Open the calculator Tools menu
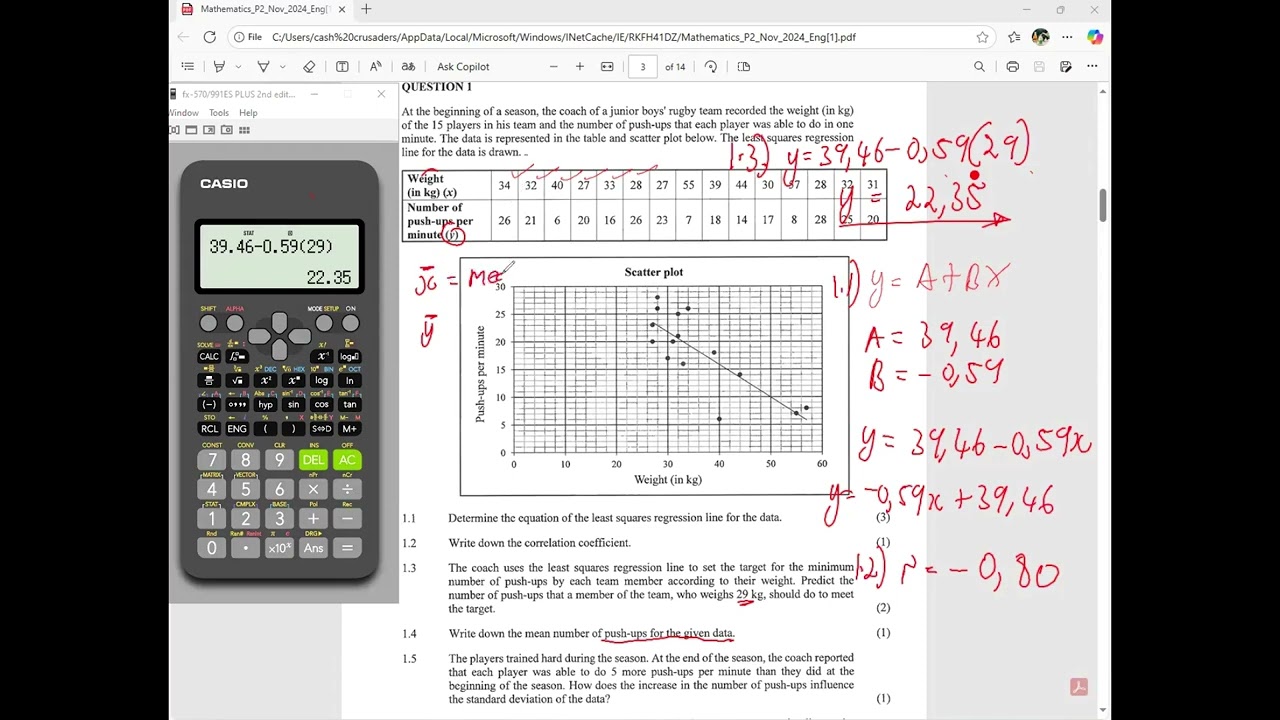Screen dimensions: 1280x720 (x=219, y=113)
